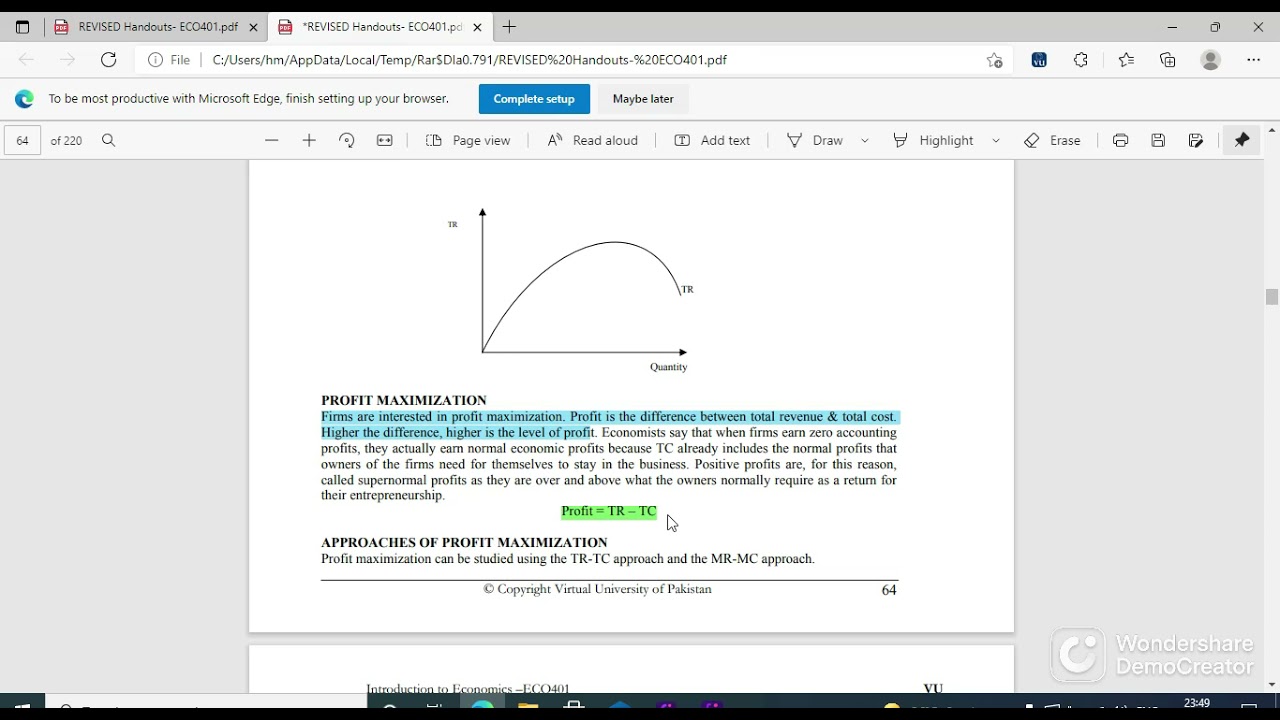This screenshot has height=720, width=1280.
Task: Click the scrollbar up arrow
Action: pyautogui.click(x=1272, y=131)
